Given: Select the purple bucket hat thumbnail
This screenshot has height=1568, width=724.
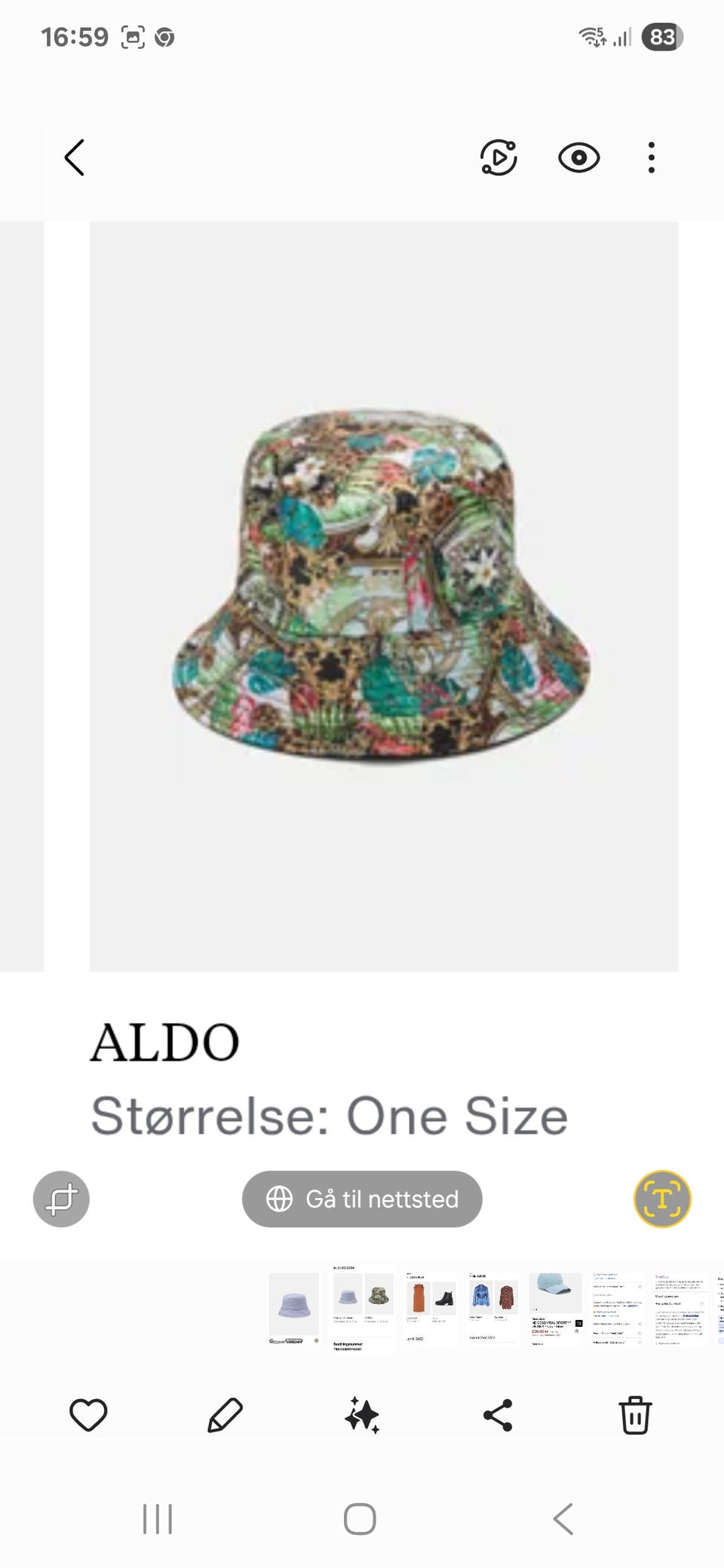Looking at the screenshot, I should click(294, 1309).
